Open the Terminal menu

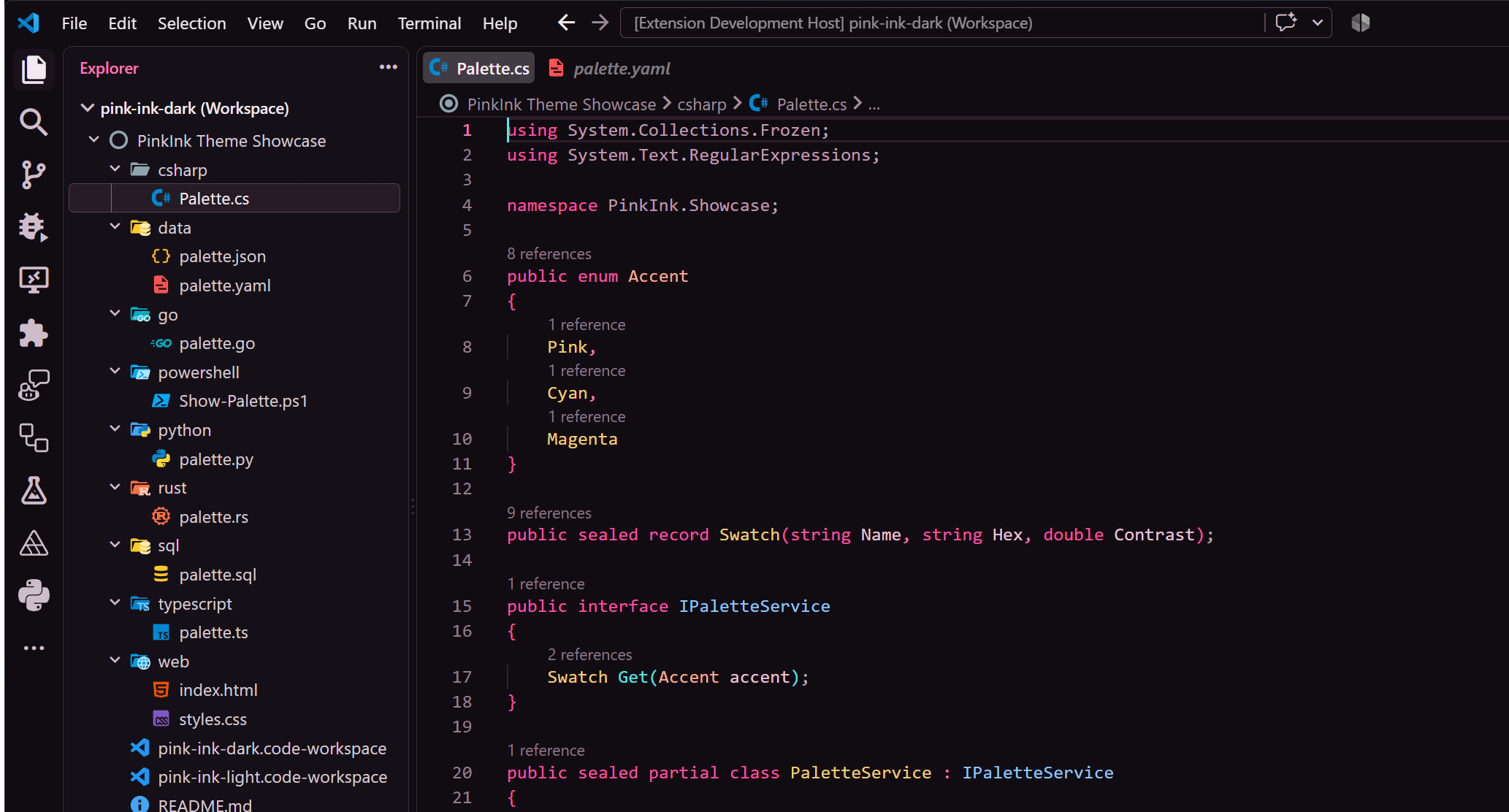pos(429,23)
